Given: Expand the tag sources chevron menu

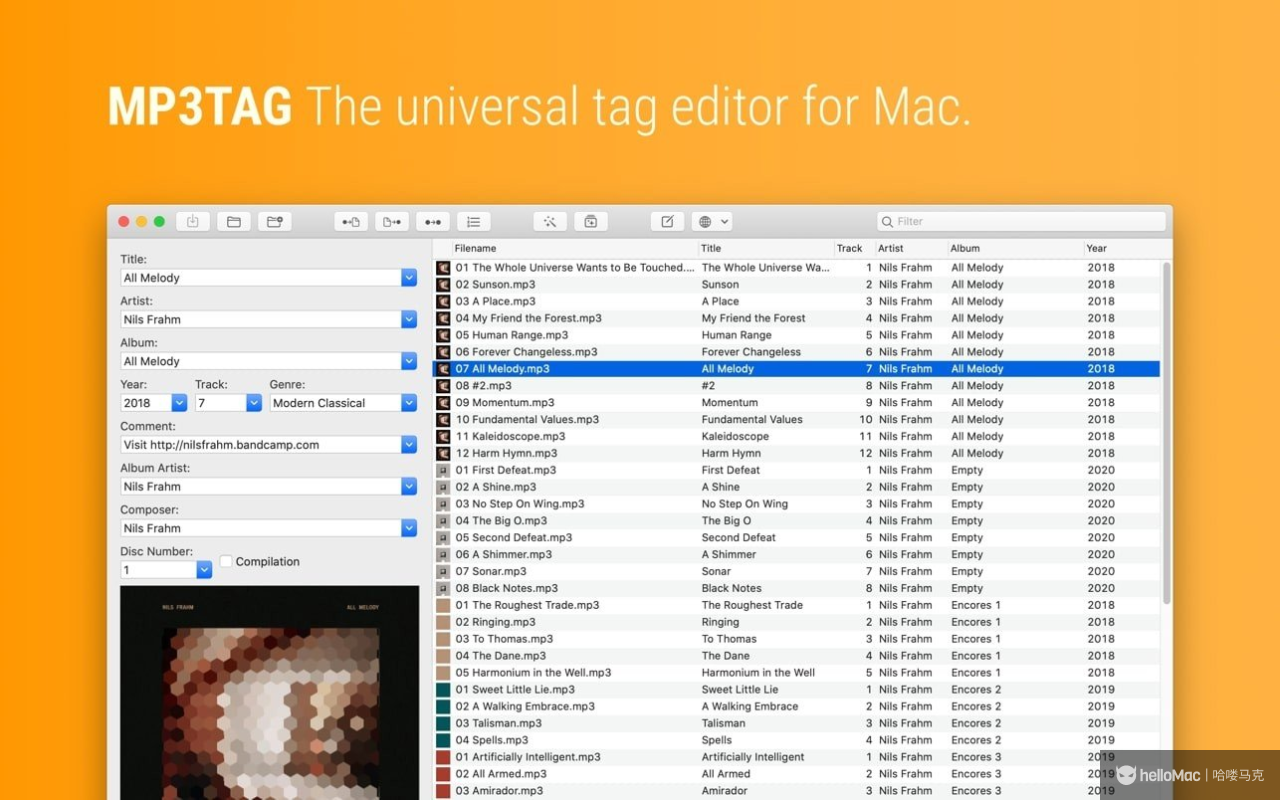Looking at the screenshot, I should (725, 221).
